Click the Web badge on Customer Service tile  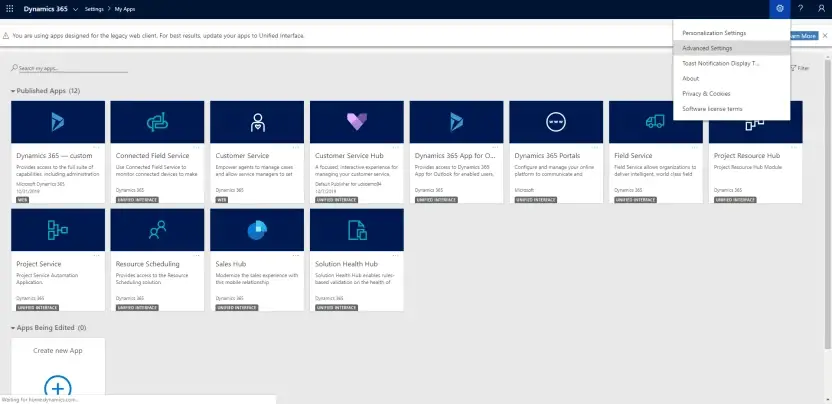[222, 200]
